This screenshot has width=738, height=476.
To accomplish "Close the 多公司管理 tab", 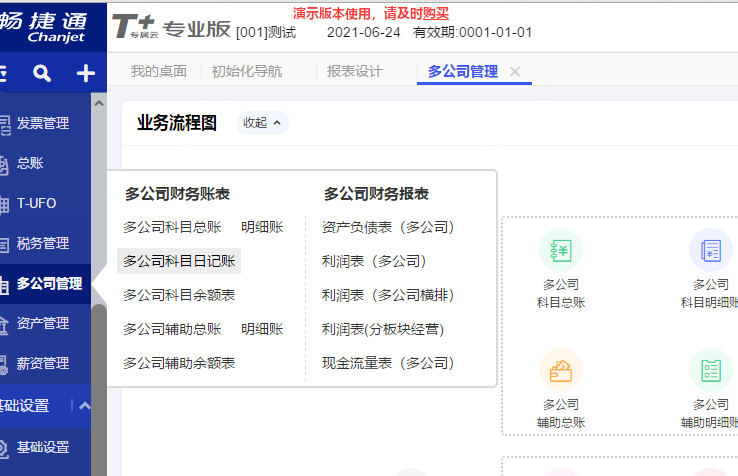I will [515, 72].
